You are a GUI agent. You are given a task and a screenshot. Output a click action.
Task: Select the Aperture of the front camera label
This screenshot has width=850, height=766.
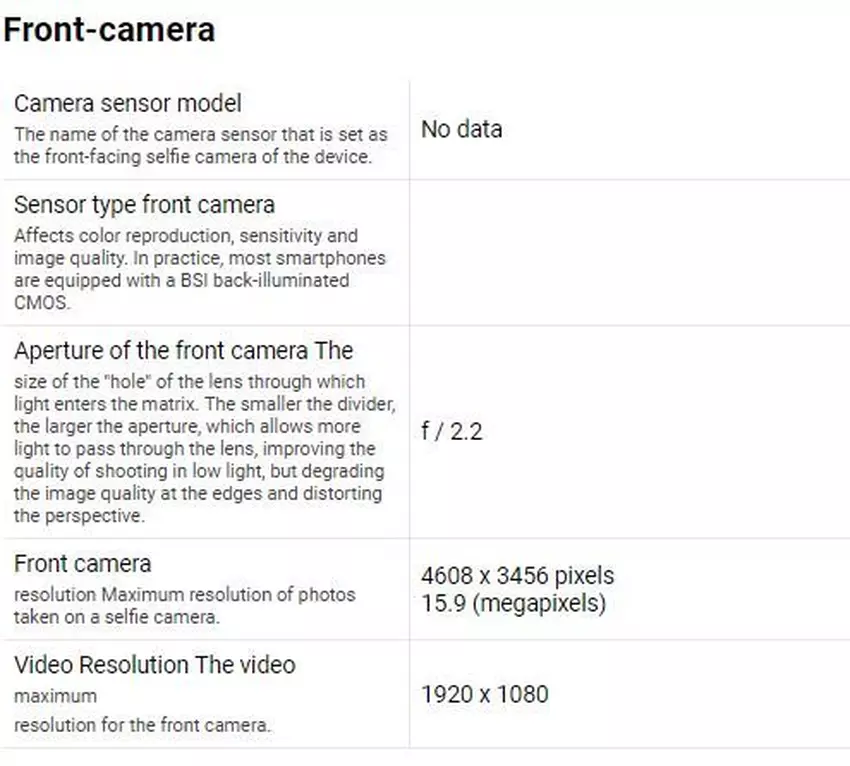[x=183, y=351]
